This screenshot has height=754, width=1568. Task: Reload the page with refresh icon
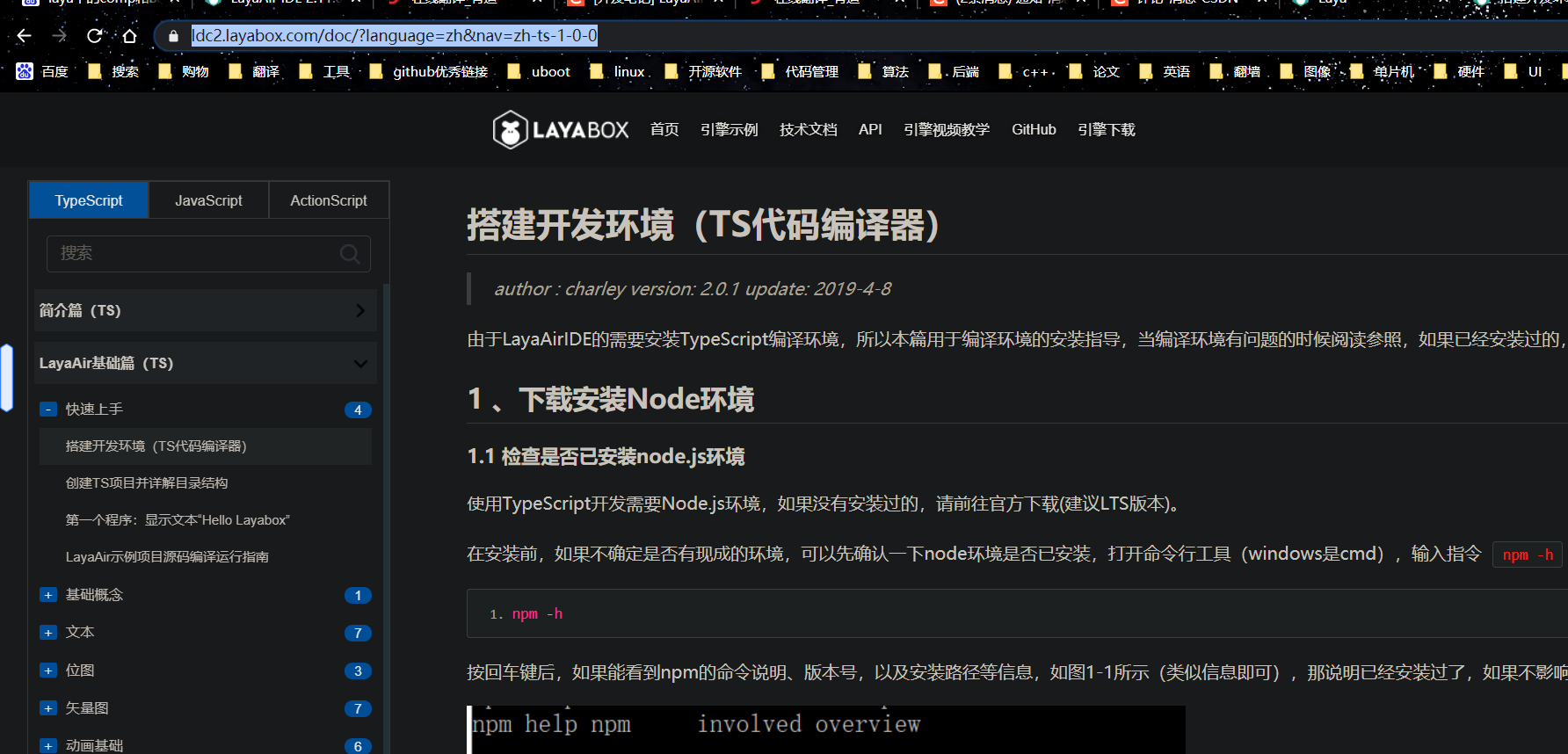click(x=95, y=36)
